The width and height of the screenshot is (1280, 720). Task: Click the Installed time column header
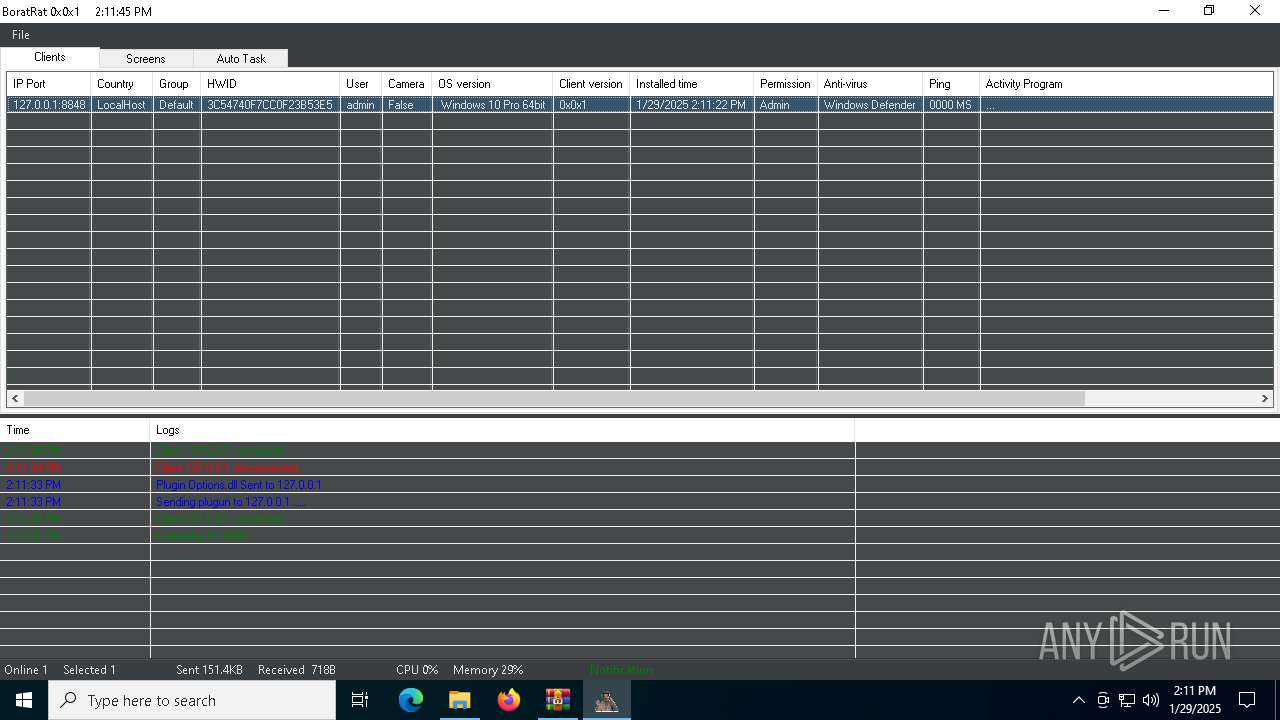point(692,84)
